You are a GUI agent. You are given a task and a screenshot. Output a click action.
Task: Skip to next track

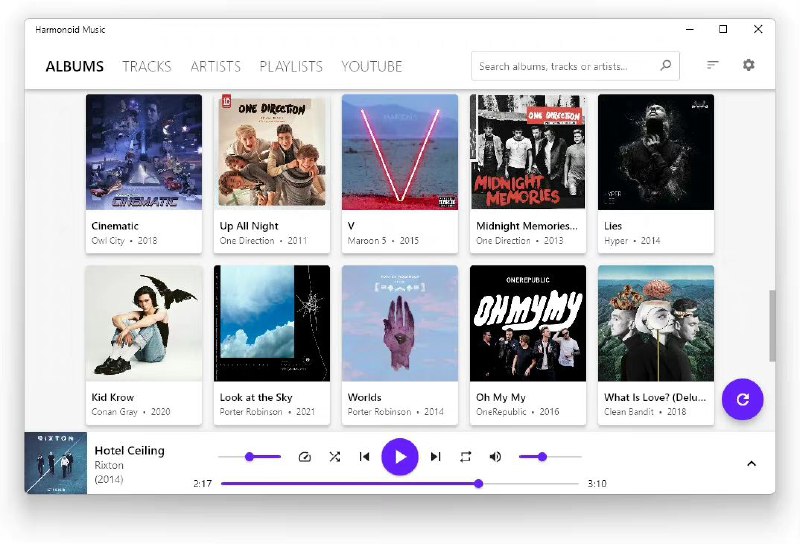(435, 457)
